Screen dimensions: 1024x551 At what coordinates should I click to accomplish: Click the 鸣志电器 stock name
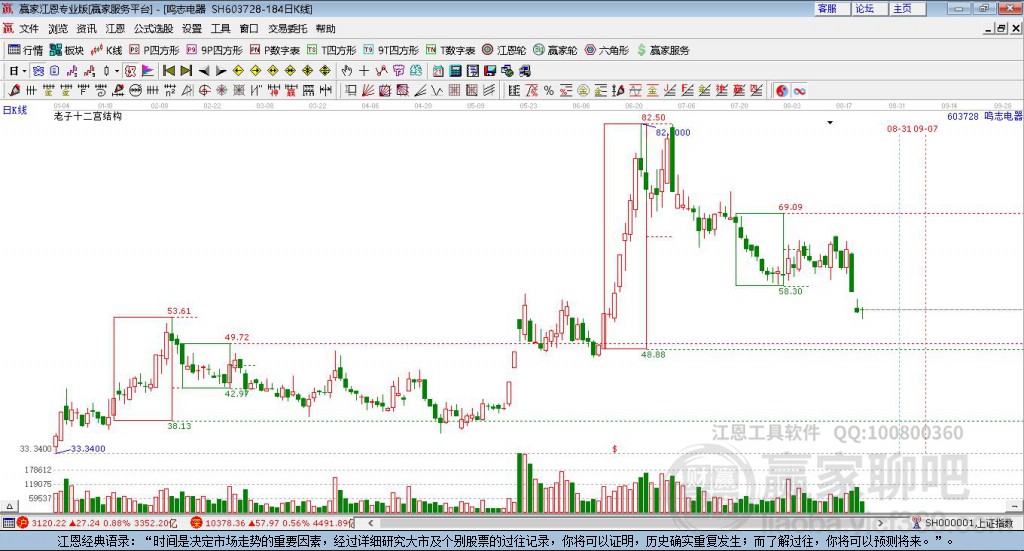pos(1003,116)
